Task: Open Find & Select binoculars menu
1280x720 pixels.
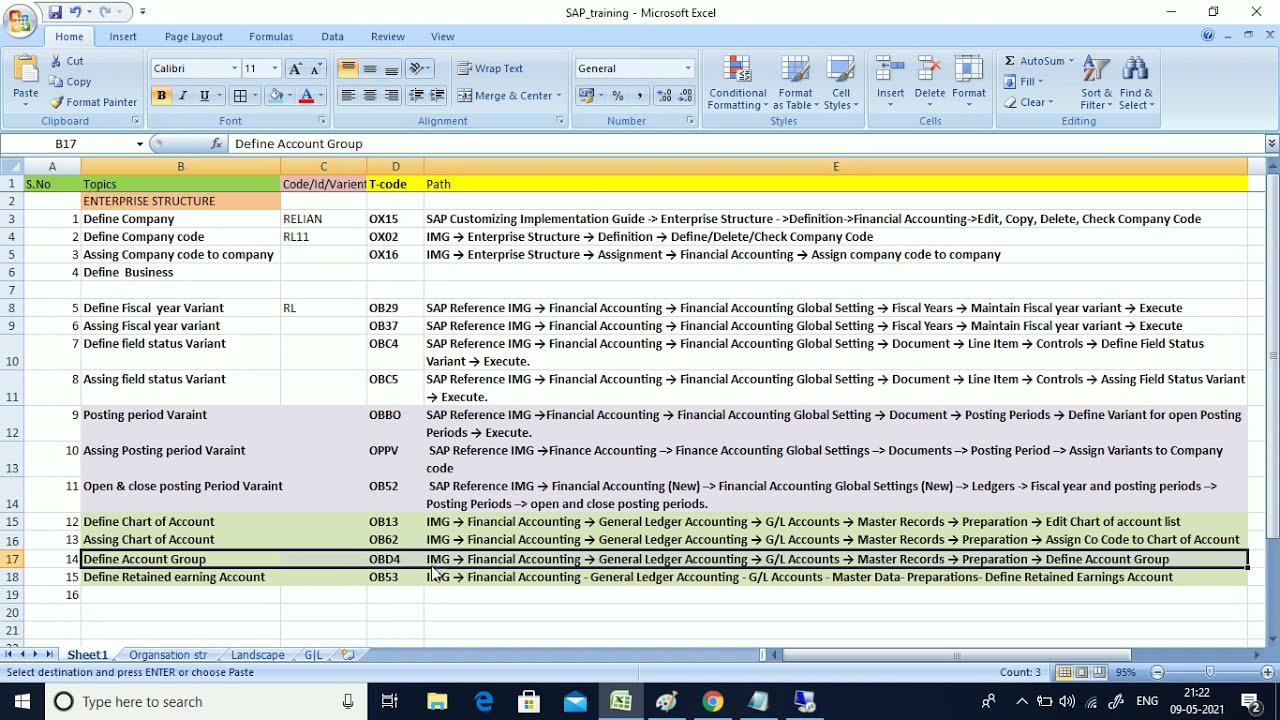Action: coord(1136,84)
